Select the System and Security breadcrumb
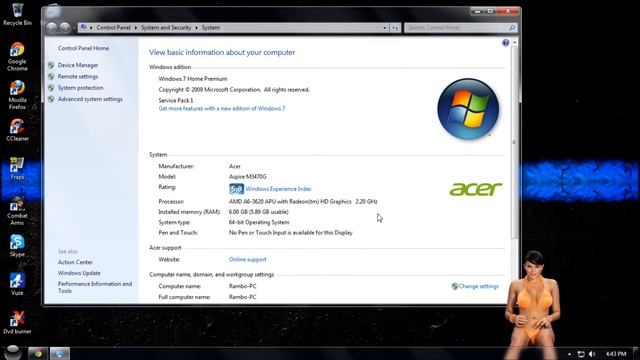Screen dimensions: 640x360 (x=166, y=28)
